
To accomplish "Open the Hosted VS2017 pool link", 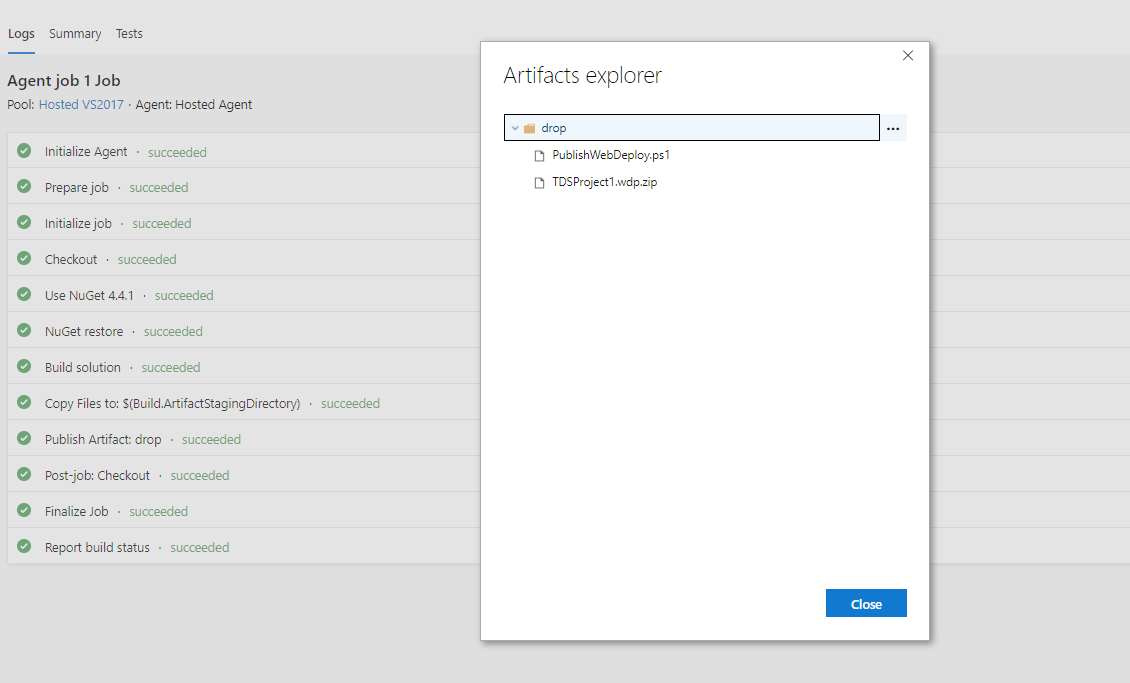I will [81, 104].
